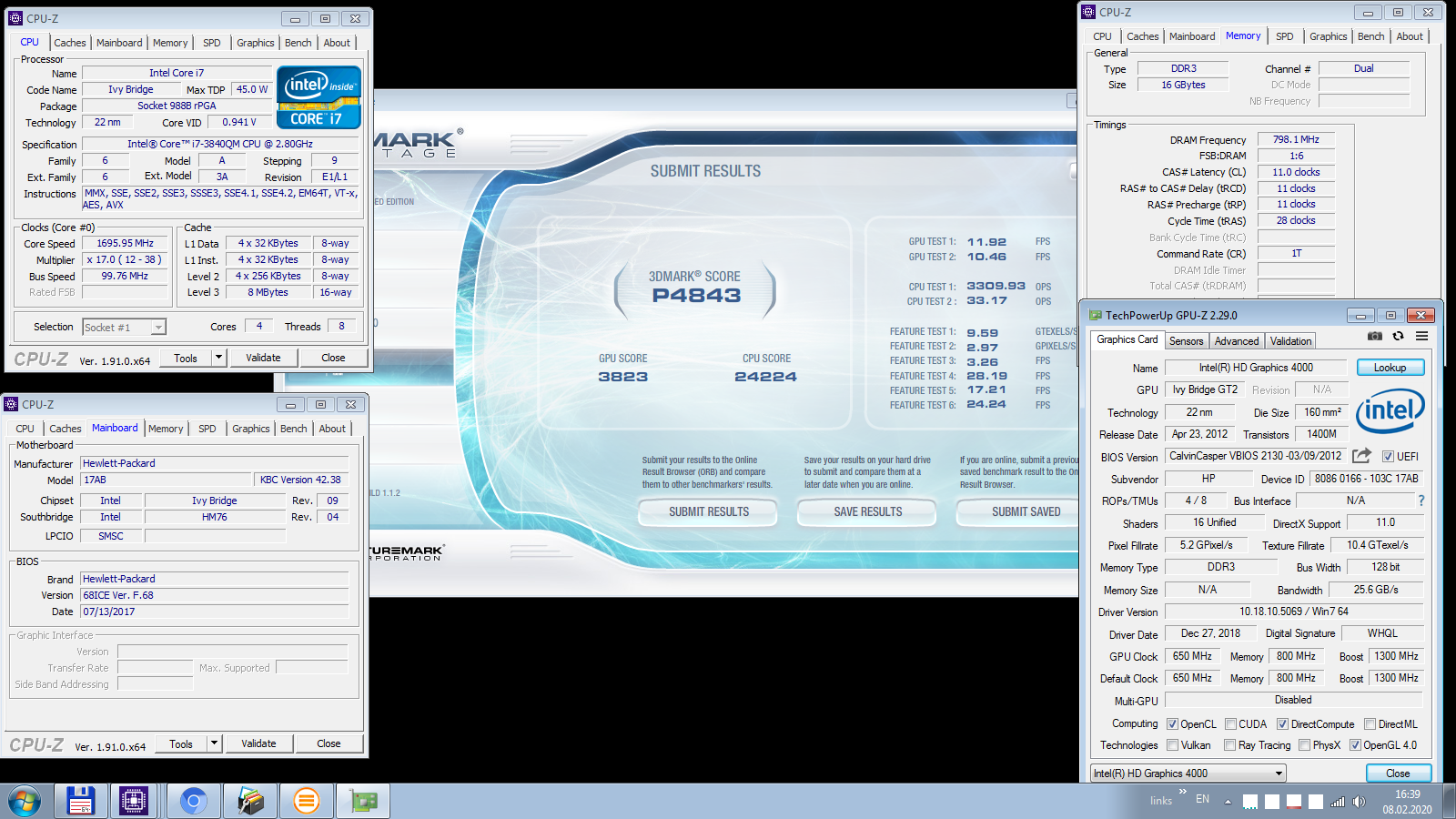1456x819 pixels.
Task: Click DRAM Frequency value 798.1 MHz
Action: 1296,139
